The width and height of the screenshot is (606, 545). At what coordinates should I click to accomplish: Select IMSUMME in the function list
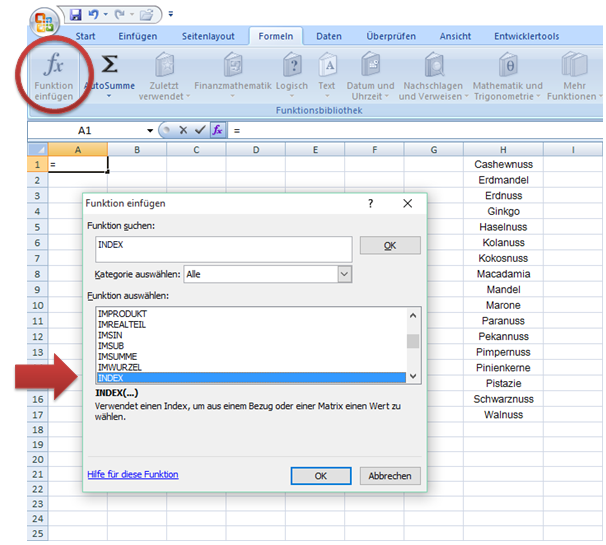pyautogui.click(x=118, y=356)
